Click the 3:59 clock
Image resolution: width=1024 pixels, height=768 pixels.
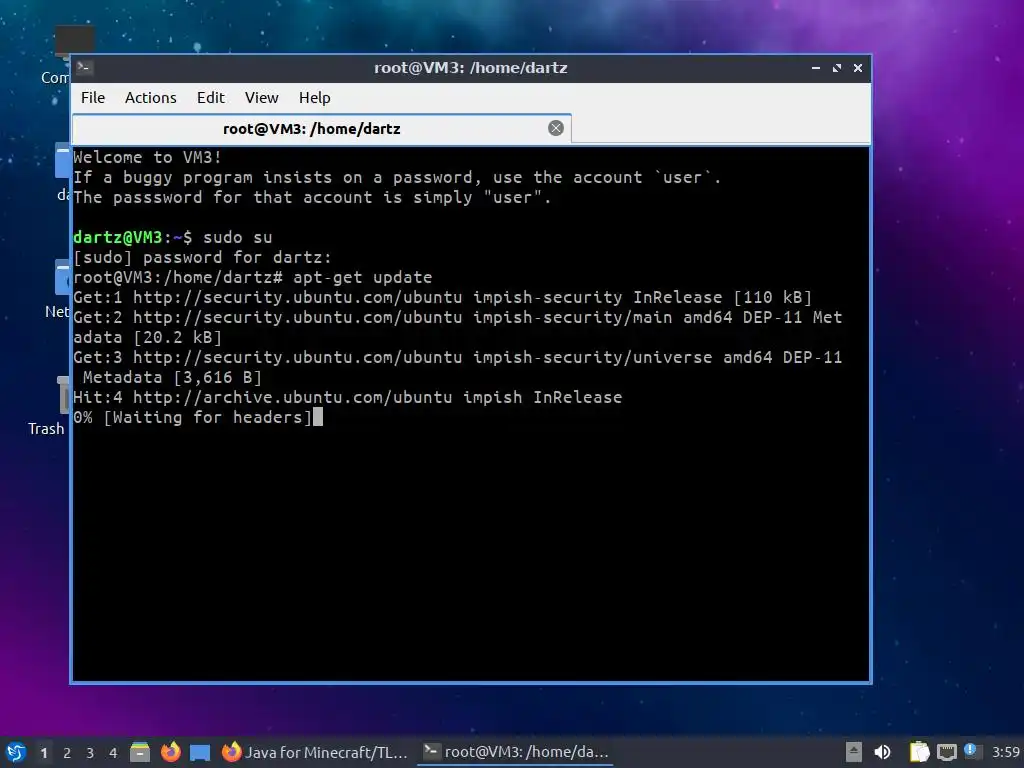coord(1006,752)
